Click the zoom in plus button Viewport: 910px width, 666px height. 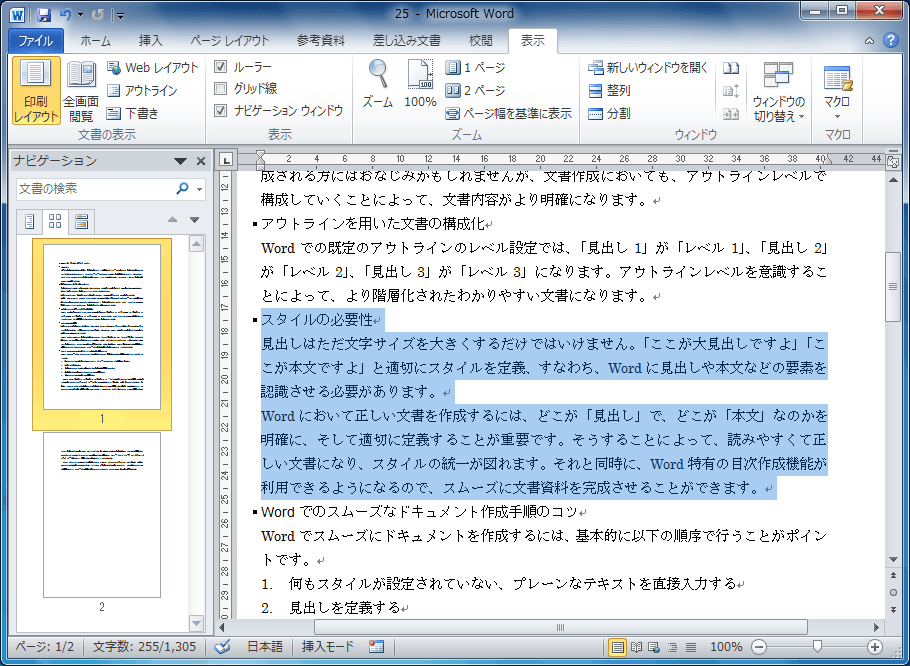[x=875, y=647]
